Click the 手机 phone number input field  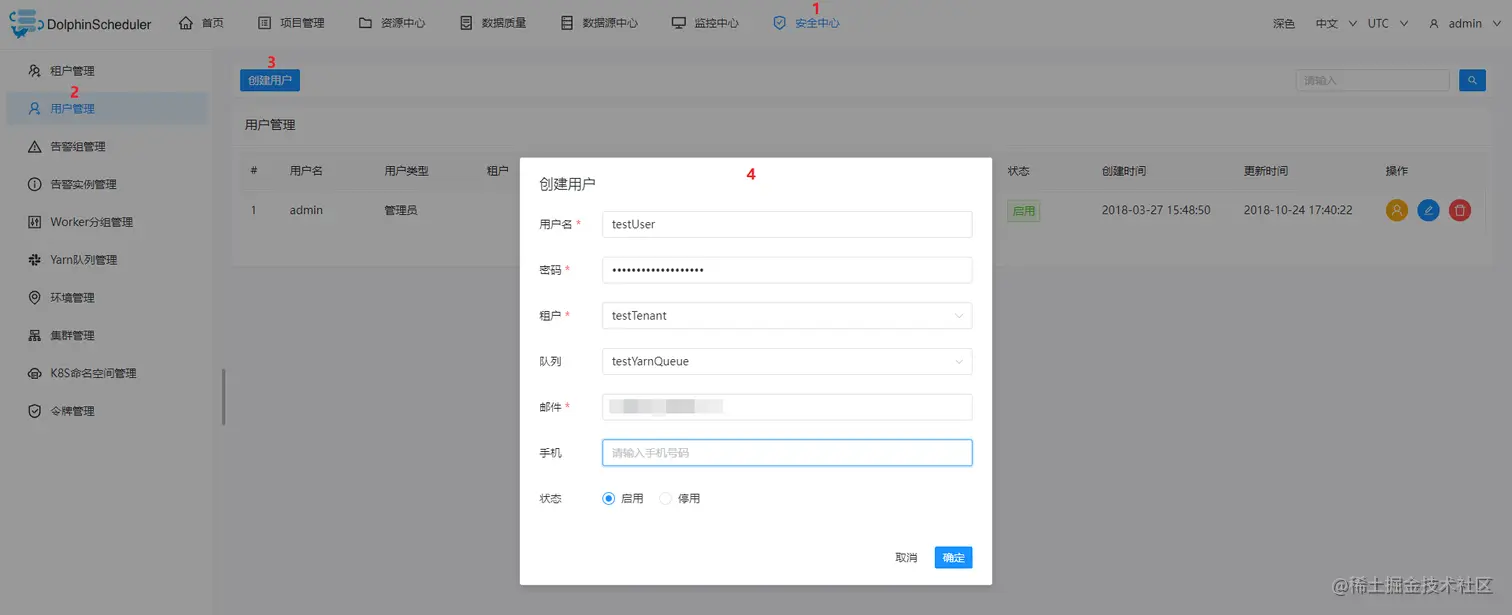point(786,452)
